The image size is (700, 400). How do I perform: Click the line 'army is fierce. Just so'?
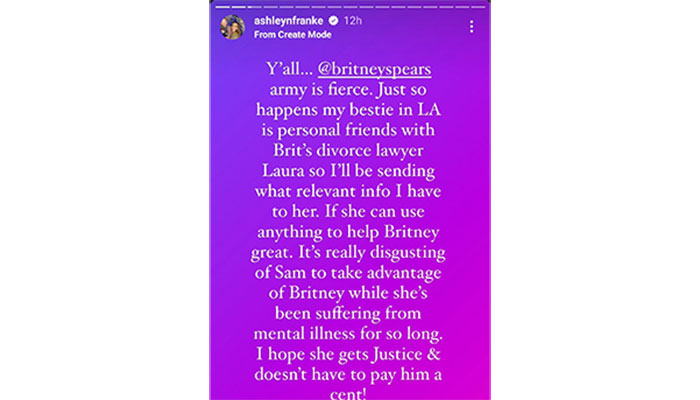348,89
